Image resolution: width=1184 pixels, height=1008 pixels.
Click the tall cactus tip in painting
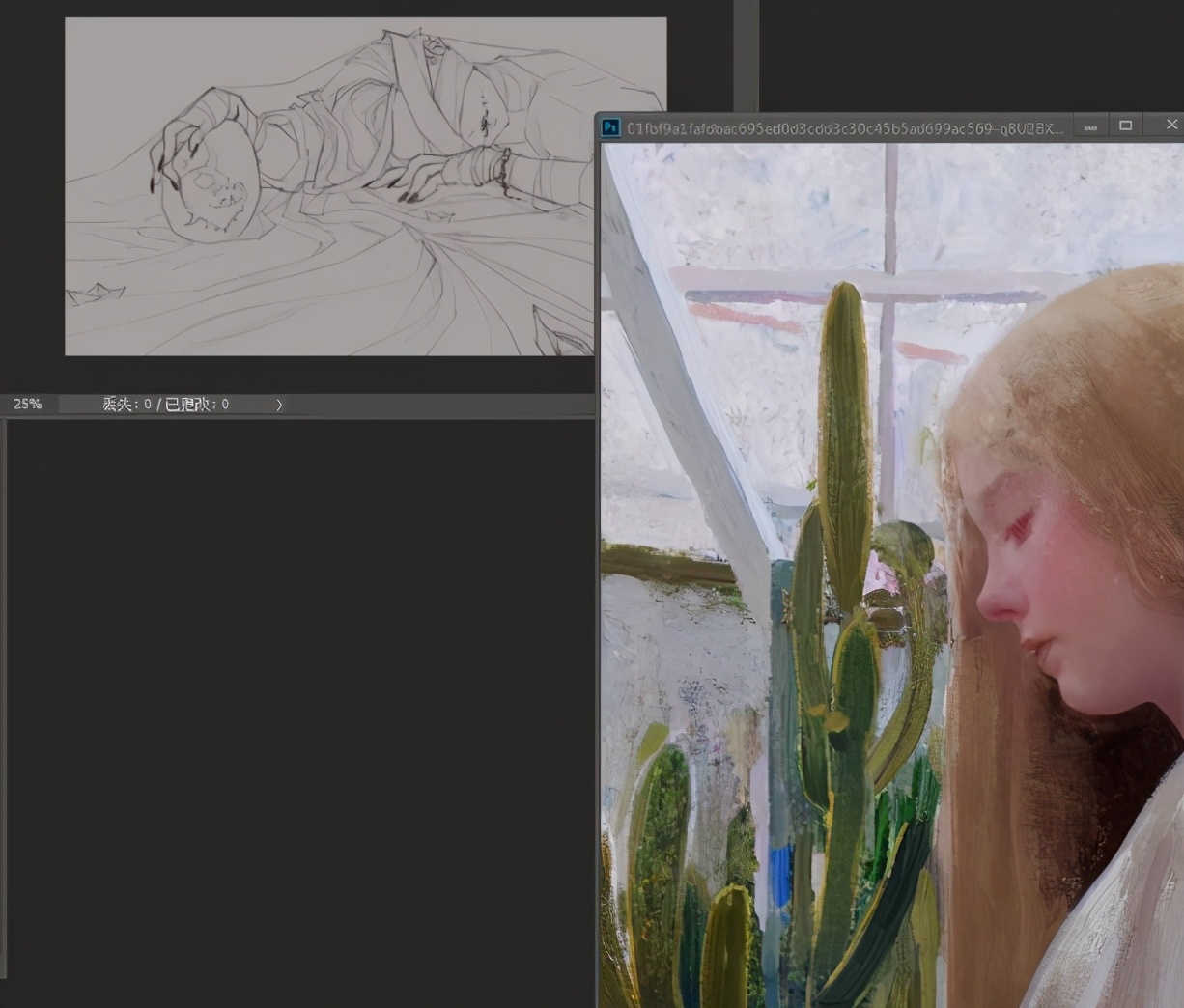(845, 294)
